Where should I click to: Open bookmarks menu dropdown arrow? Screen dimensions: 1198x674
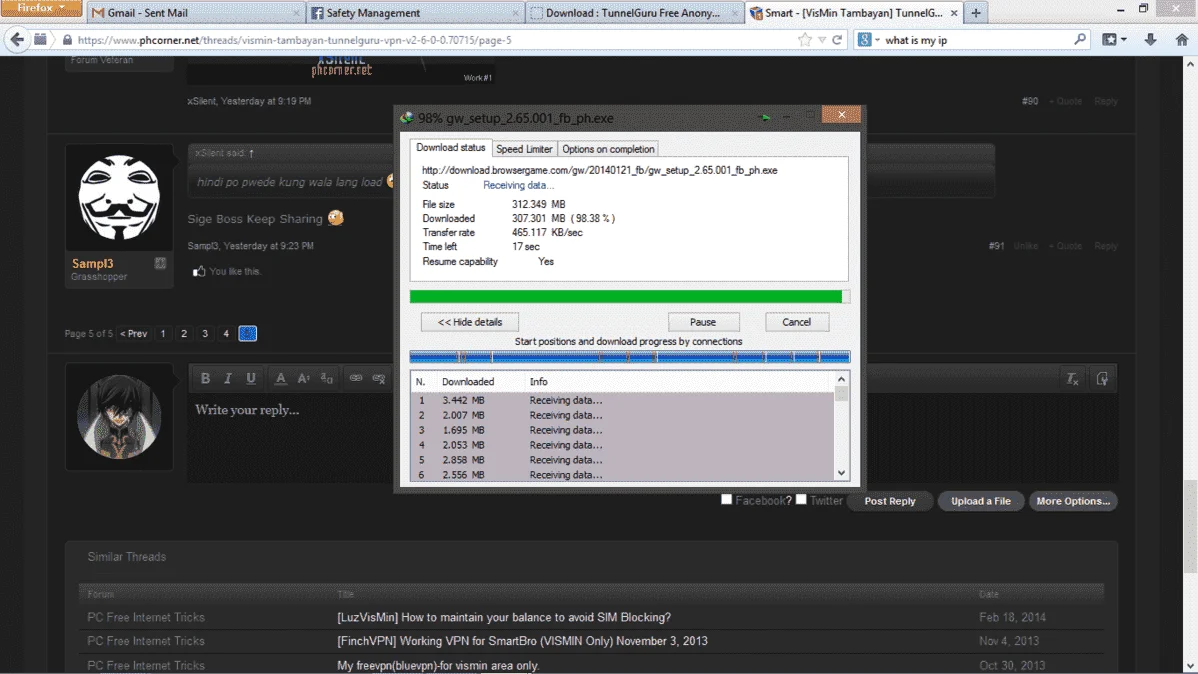pos(1124,40)
